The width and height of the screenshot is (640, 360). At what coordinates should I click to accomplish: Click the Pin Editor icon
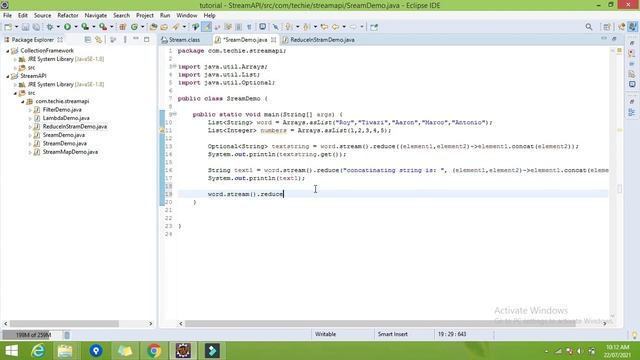point(276,27)
